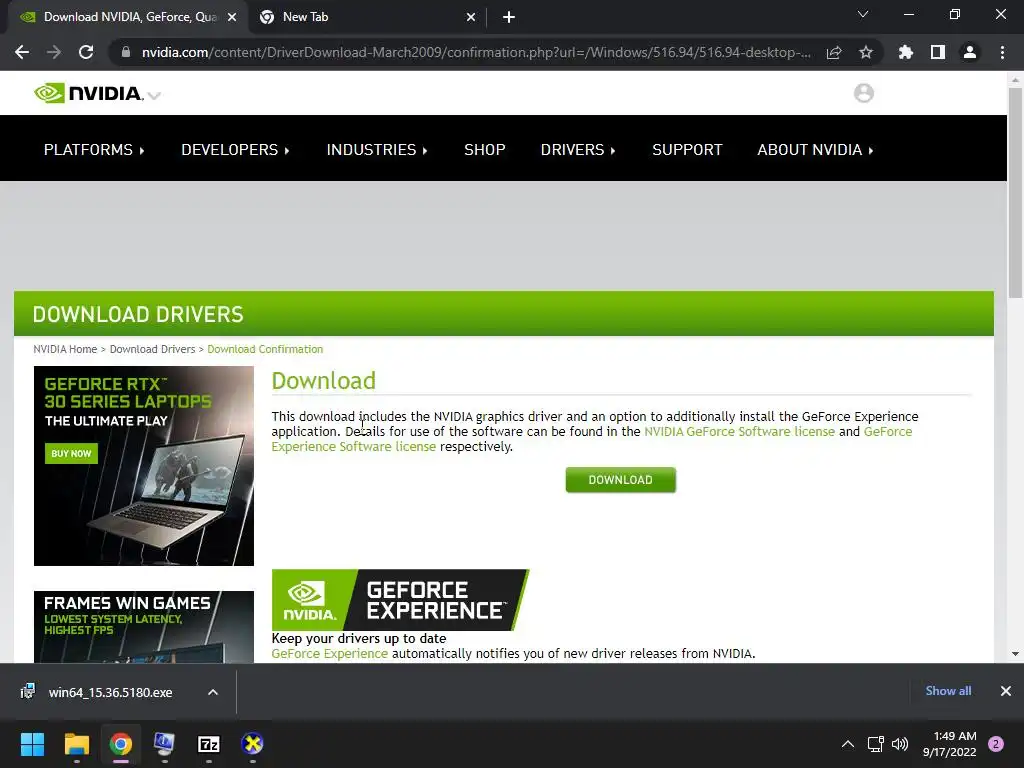Click the browser forward arrow

tap(54, 52)
